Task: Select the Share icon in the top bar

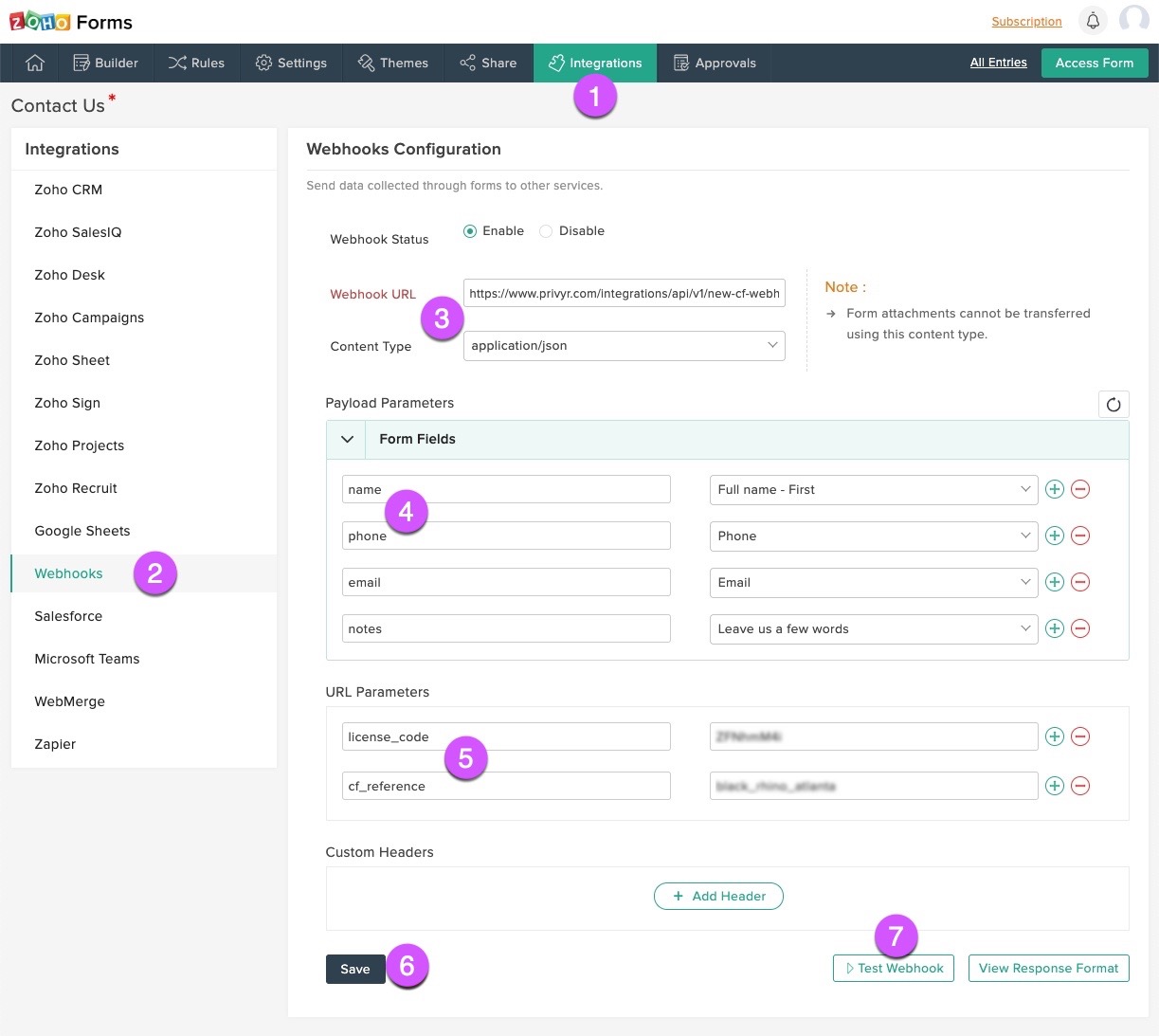Action: [x=465, y=63]
